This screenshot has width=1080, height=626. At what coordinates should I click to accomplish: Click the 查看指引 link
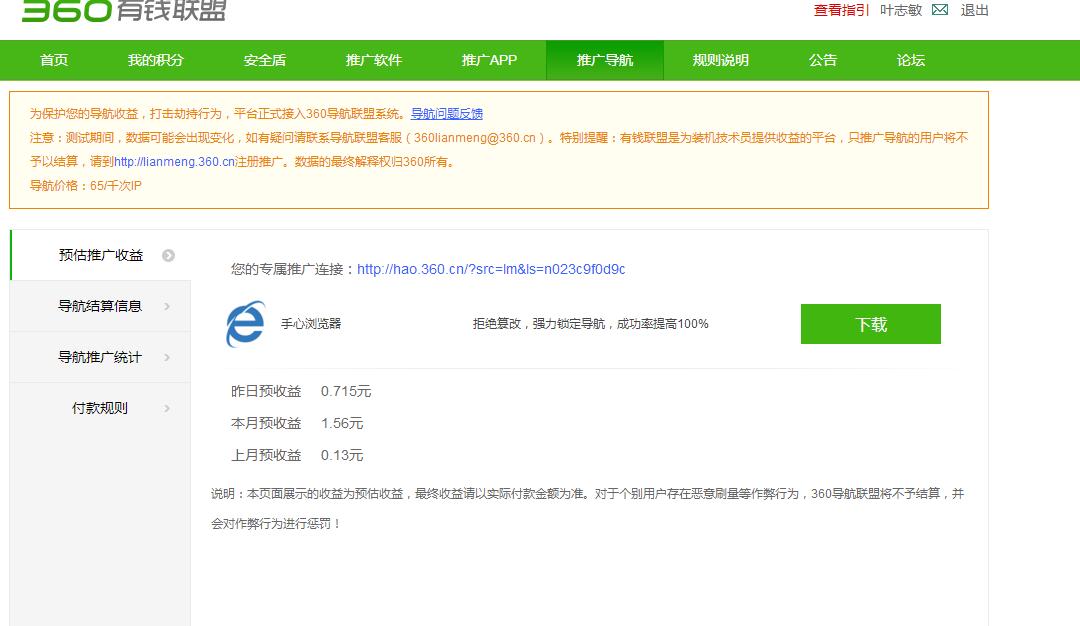841,10
